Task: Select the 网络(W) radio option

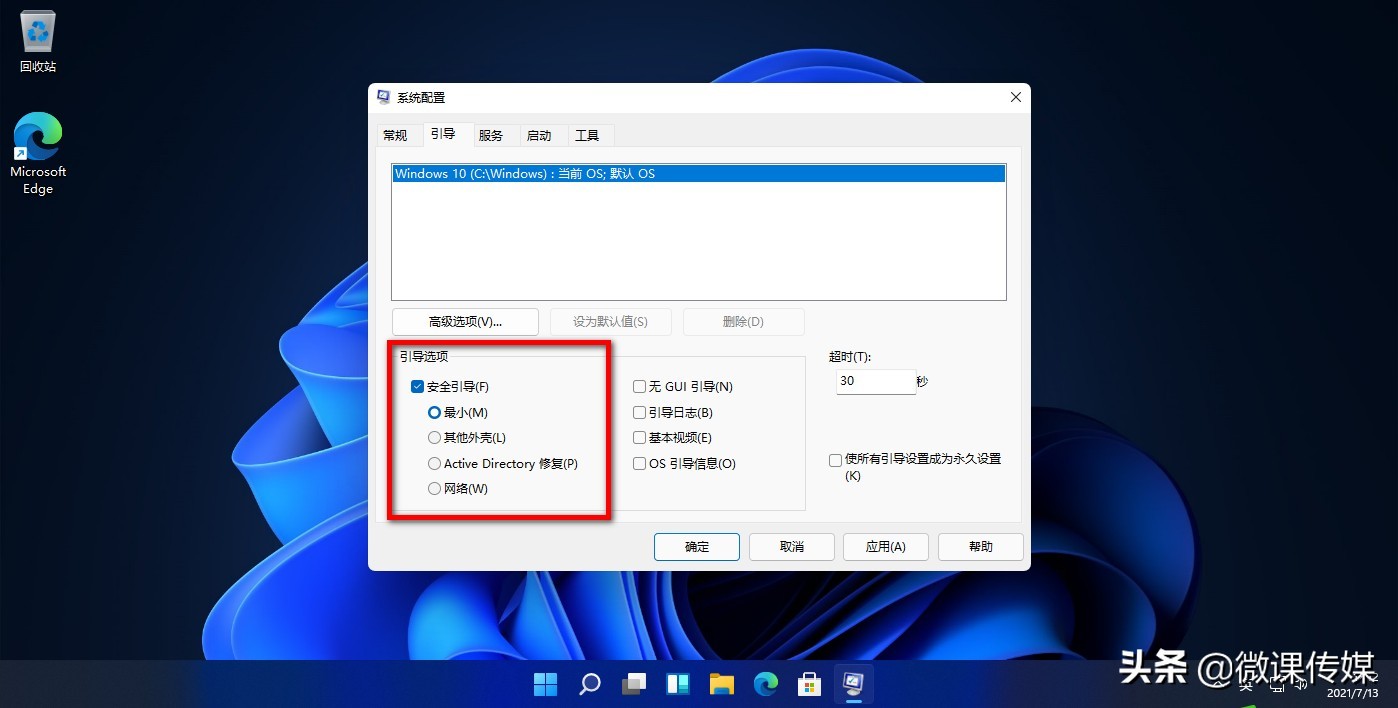Action: pyautogui.click(x=434, y=489)
